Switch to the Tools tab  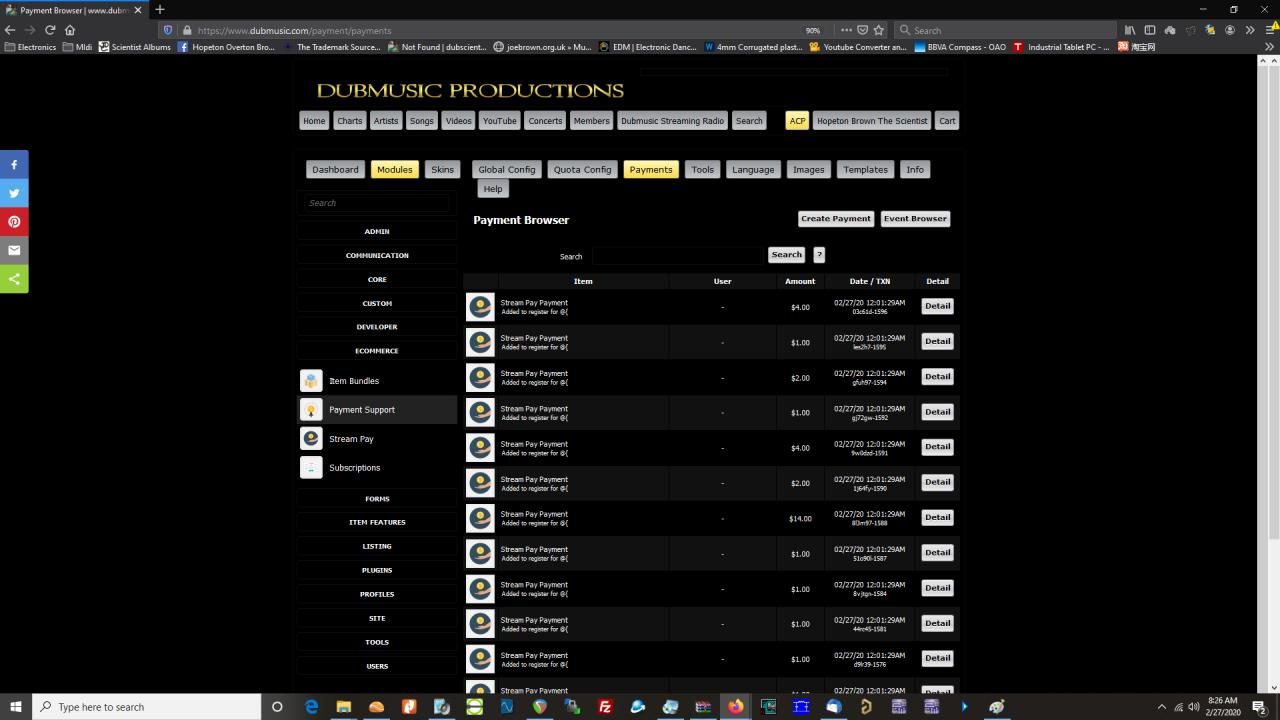coord(703,170)
